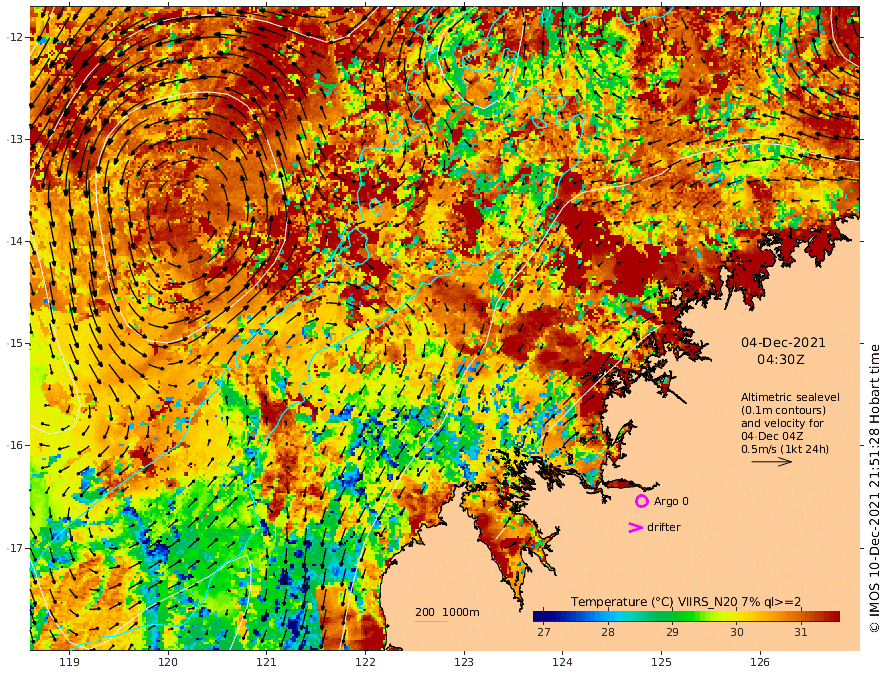Image resolution: width=880 pixels, height=680 pixels.
Task: Click the IMOS copyright timestamp text
Action: tap(873, 488)
